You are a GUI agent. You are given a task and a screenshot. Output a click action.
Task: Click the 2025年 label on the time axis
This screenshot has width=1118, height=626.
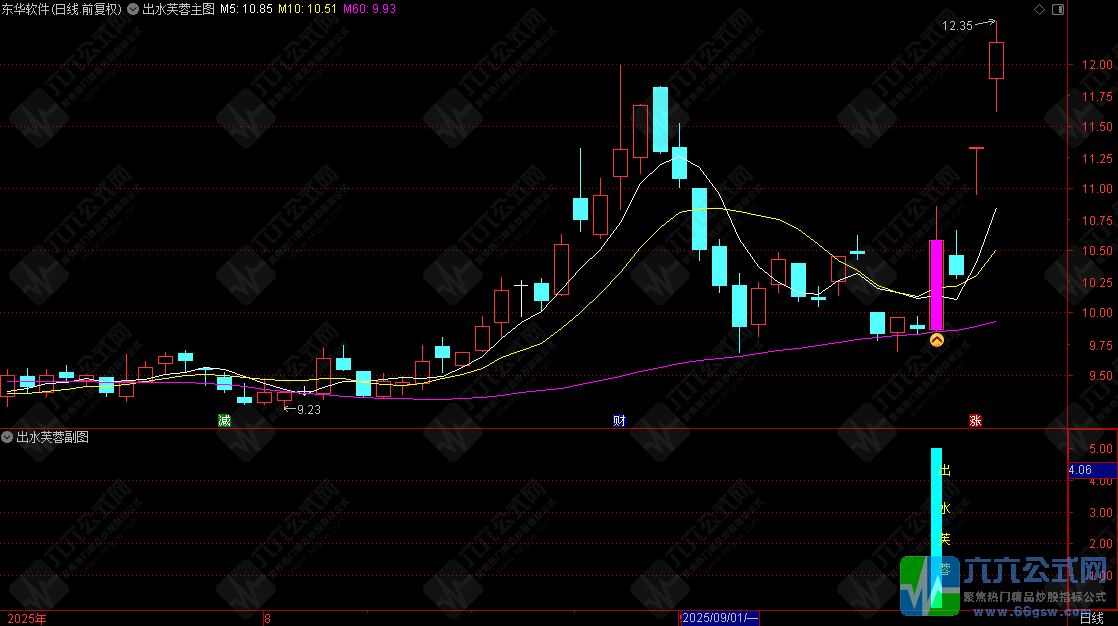(x=27, y=618)
